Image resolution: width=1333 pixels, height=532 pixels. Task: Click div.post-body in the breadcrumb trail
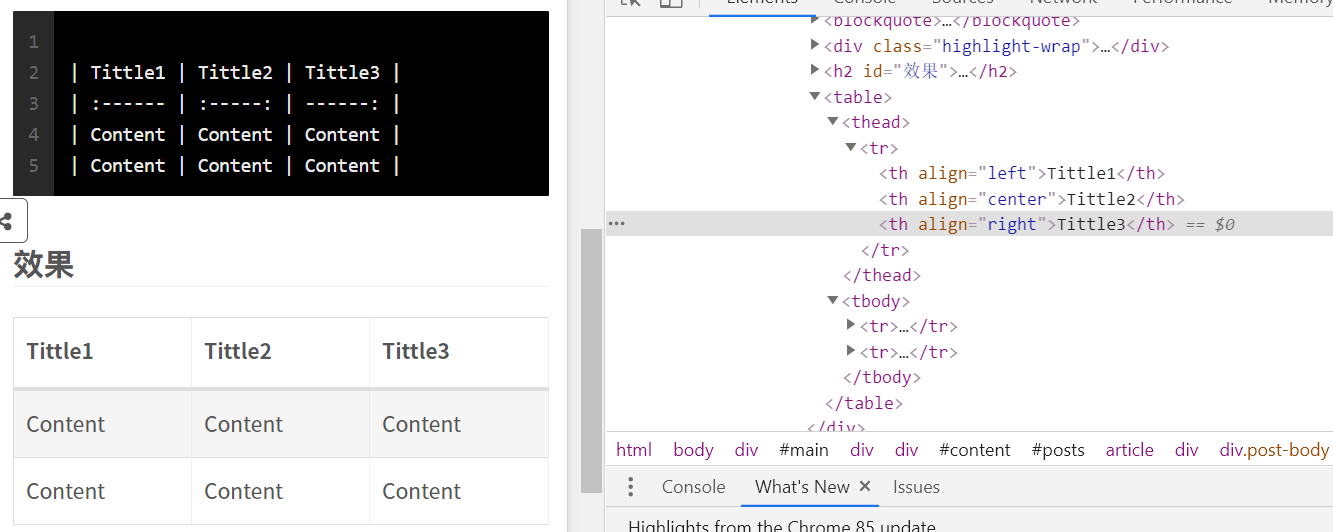[x=1274, y=450]
